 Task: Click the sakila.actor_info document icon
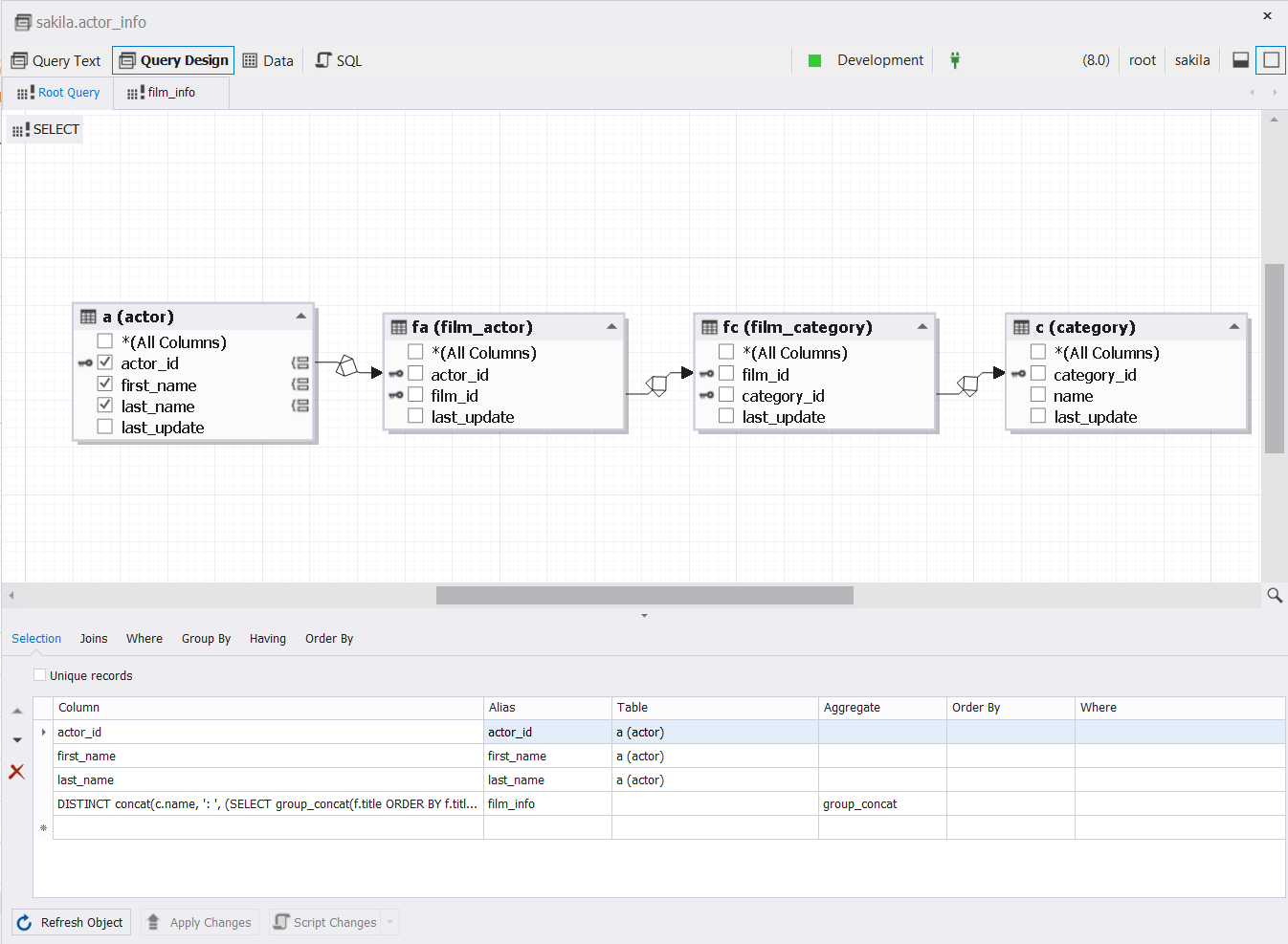[x=23, y=22]
